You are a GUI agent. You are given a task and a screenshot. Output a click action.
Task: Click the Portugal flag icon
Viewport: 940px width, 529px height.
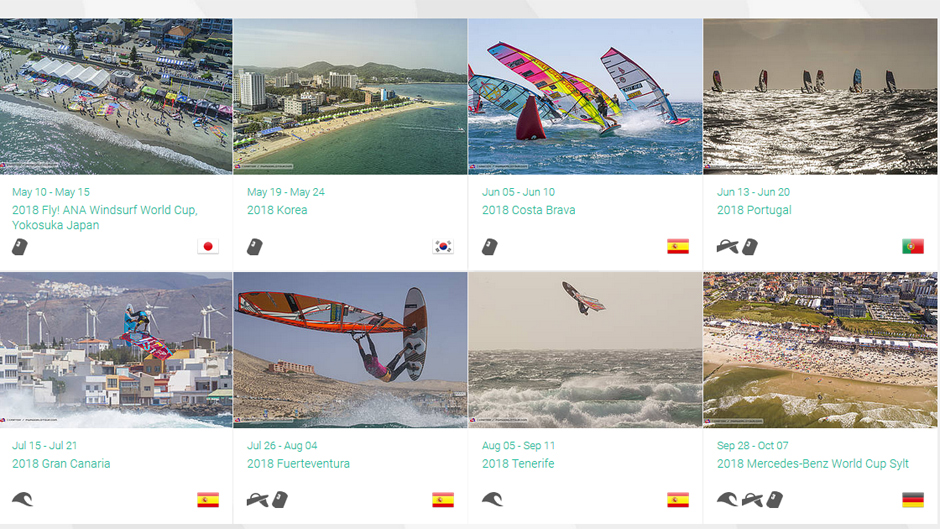(x=913, y=247)
